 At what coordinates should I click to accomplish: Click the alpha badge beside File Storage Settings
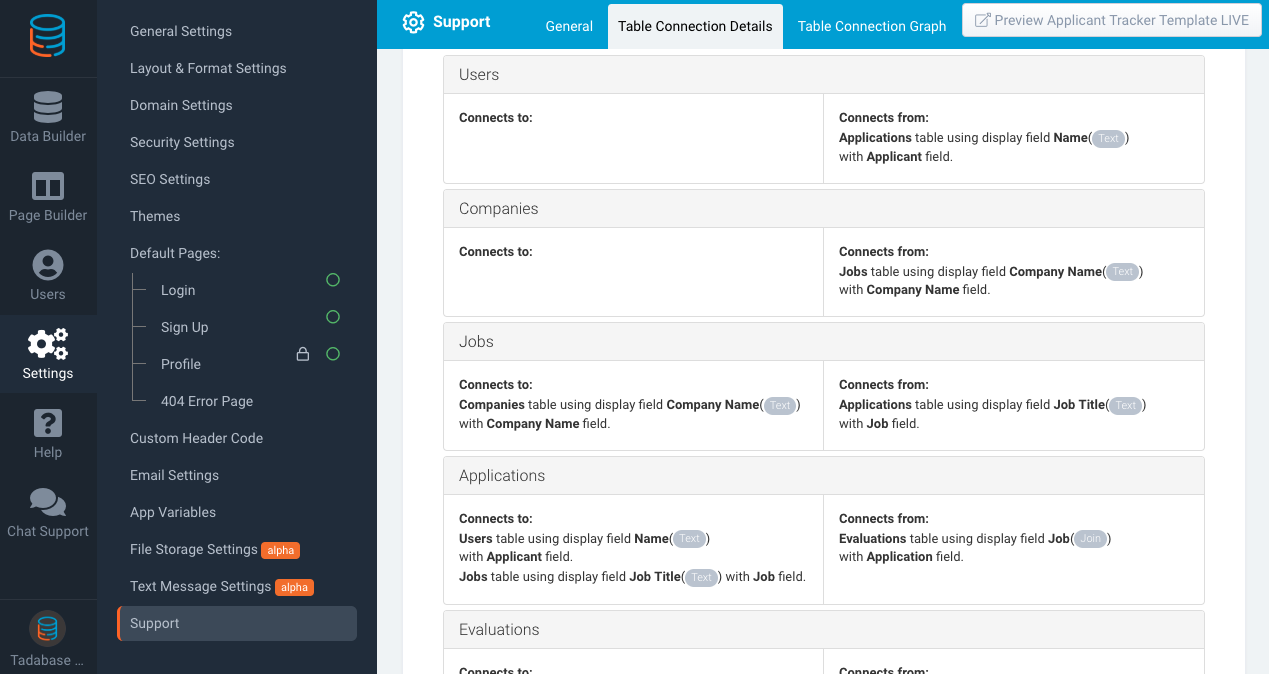click(281, 550)
